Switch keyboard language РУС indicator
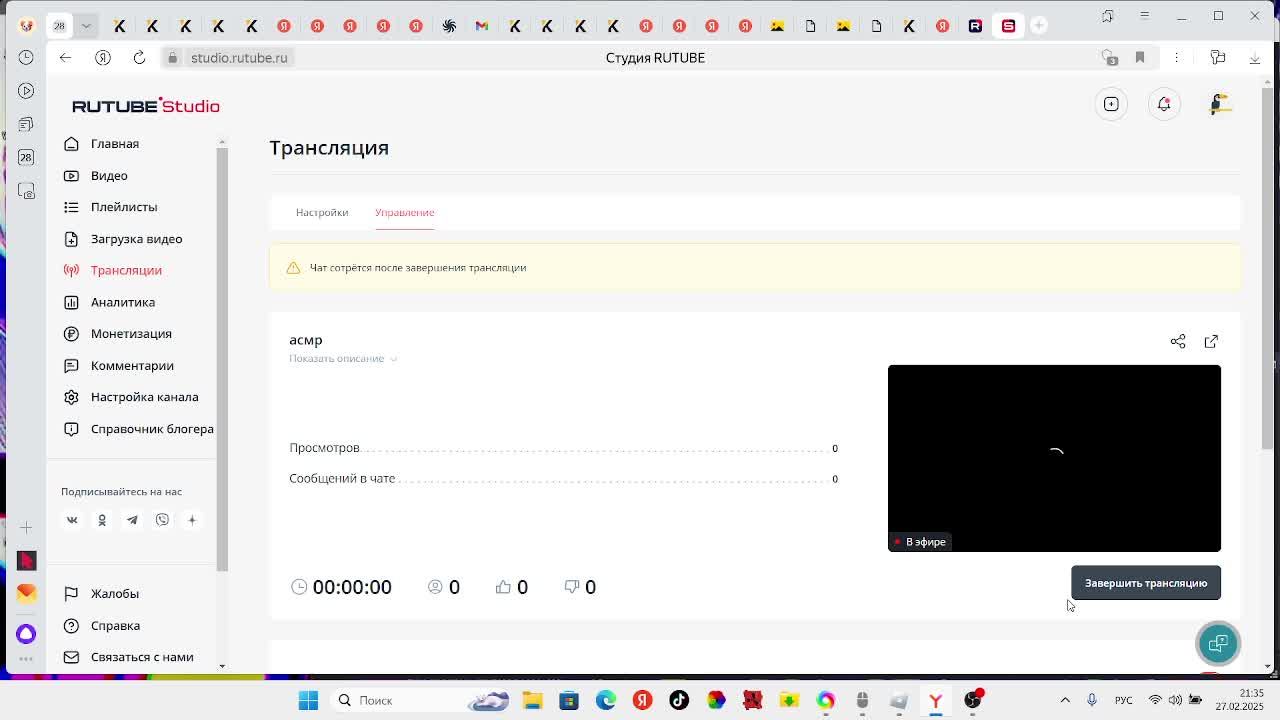The height and width of the screenshot is (720, 1280). coord(1123,700)
